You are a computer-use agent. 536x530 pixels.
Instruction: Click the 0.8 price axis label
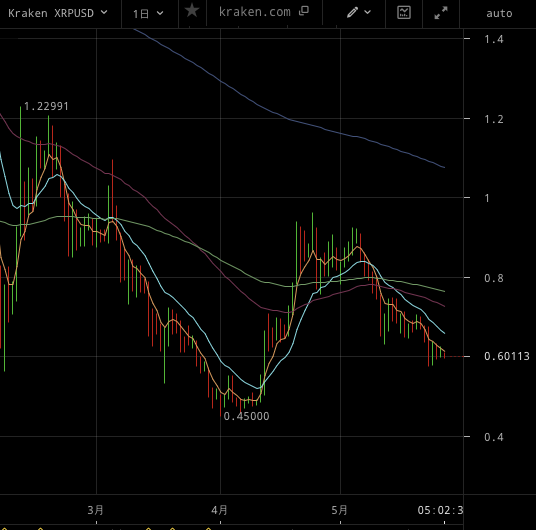pos(494,278)
